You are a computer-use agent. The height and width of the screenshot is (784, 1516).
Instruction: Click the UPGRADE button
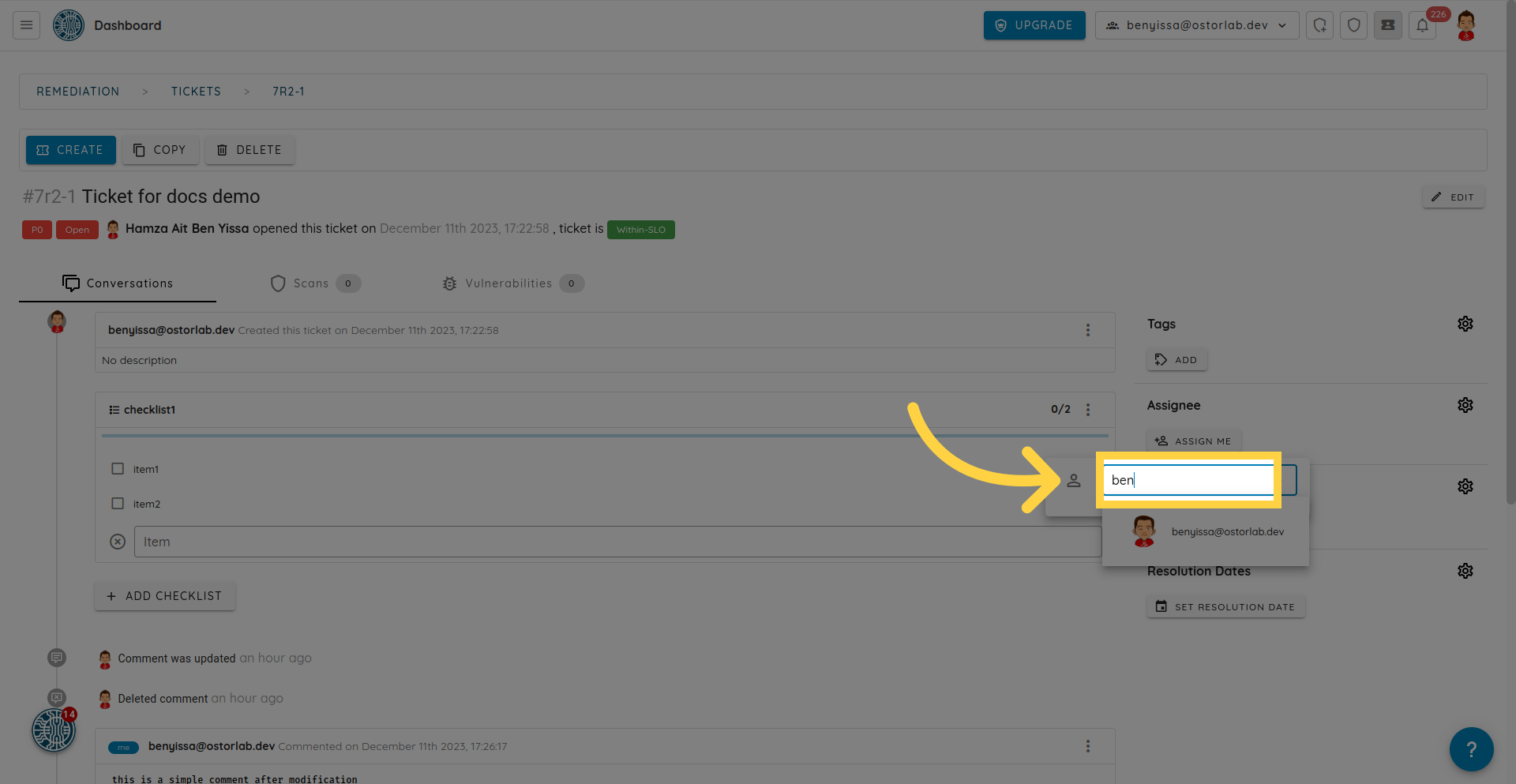pyautogui.click(x=1034, y=25)
